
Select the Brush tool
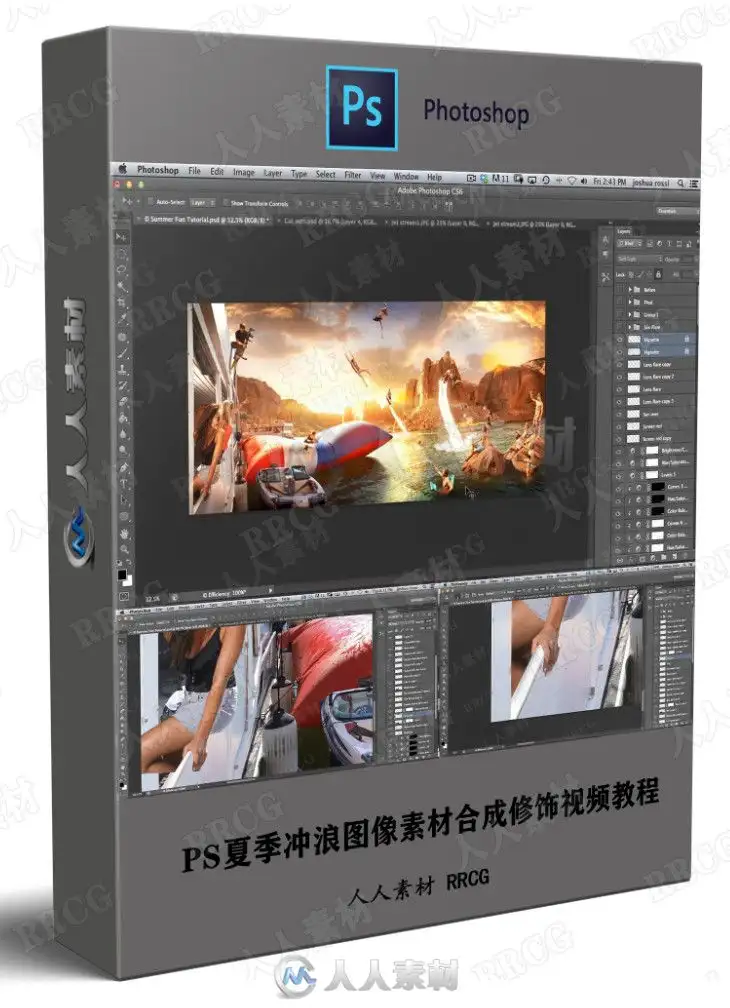[x=121, y=354]
